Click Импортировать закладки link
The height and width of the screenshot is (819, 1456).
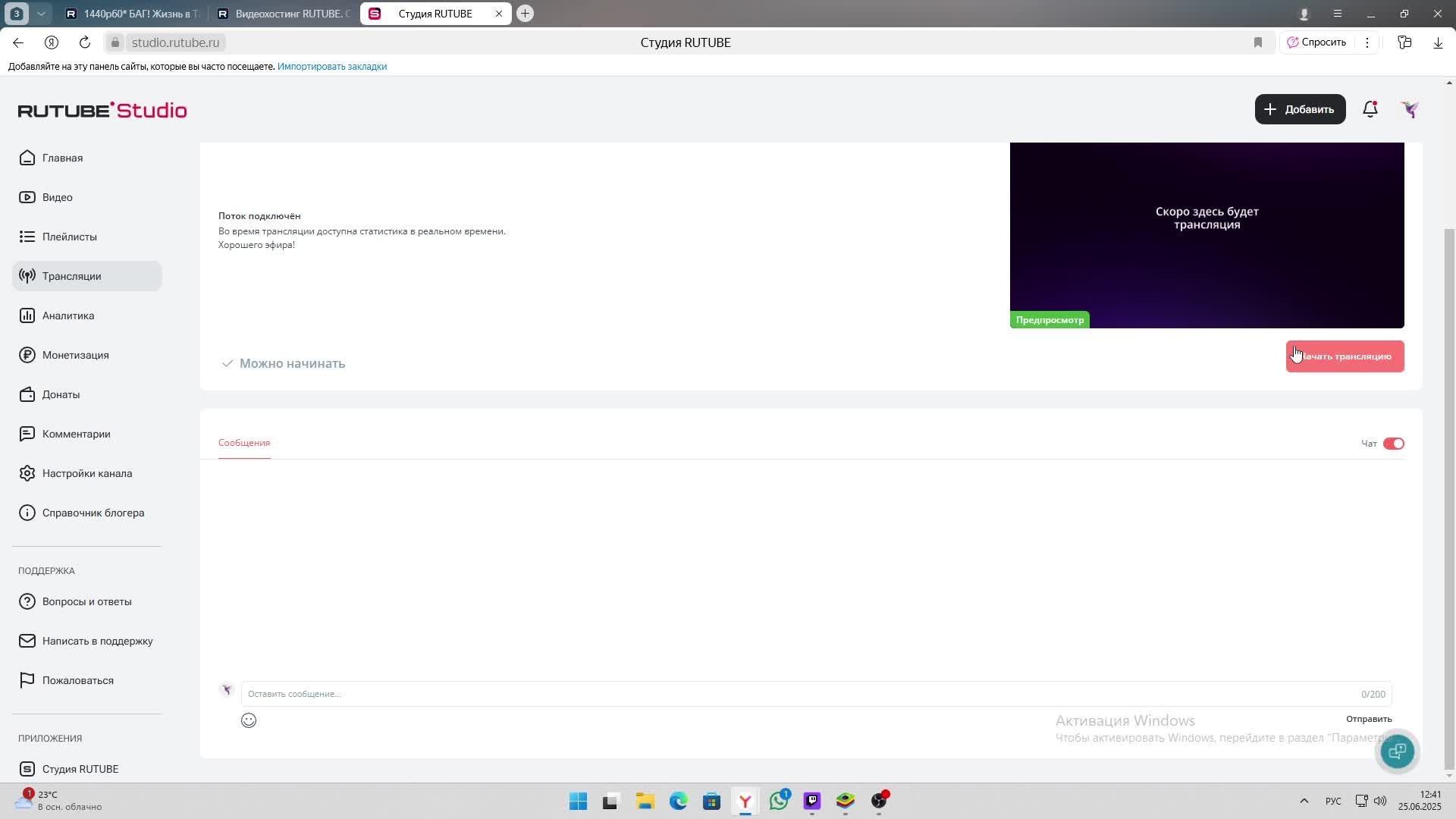pos(332,67)
